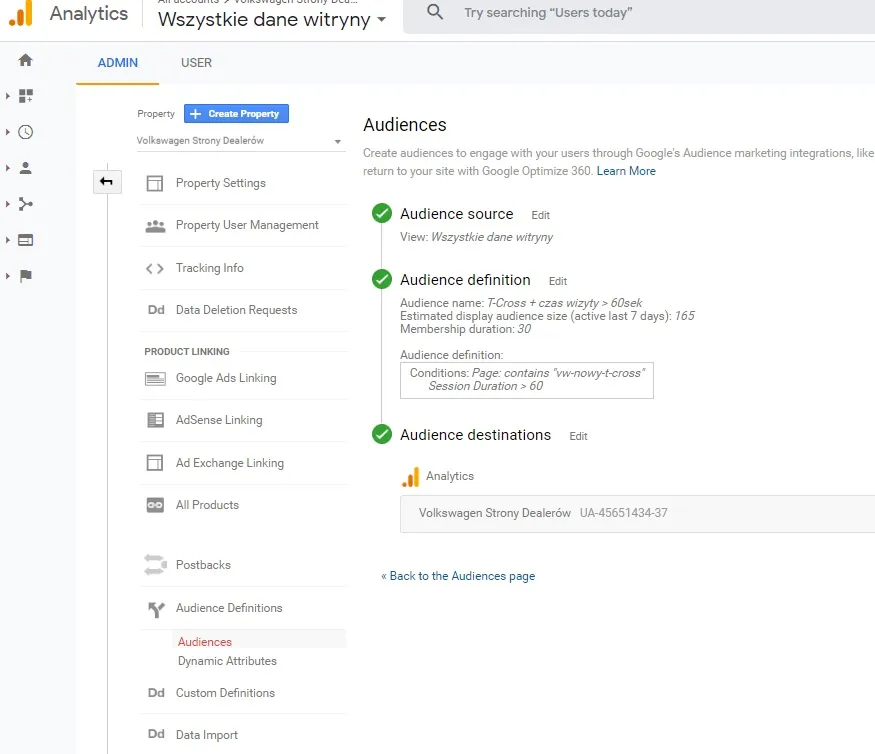Expand the Realtime sidebar arrow
This screenshot has height=754, width=875.
tap(8, 132)
